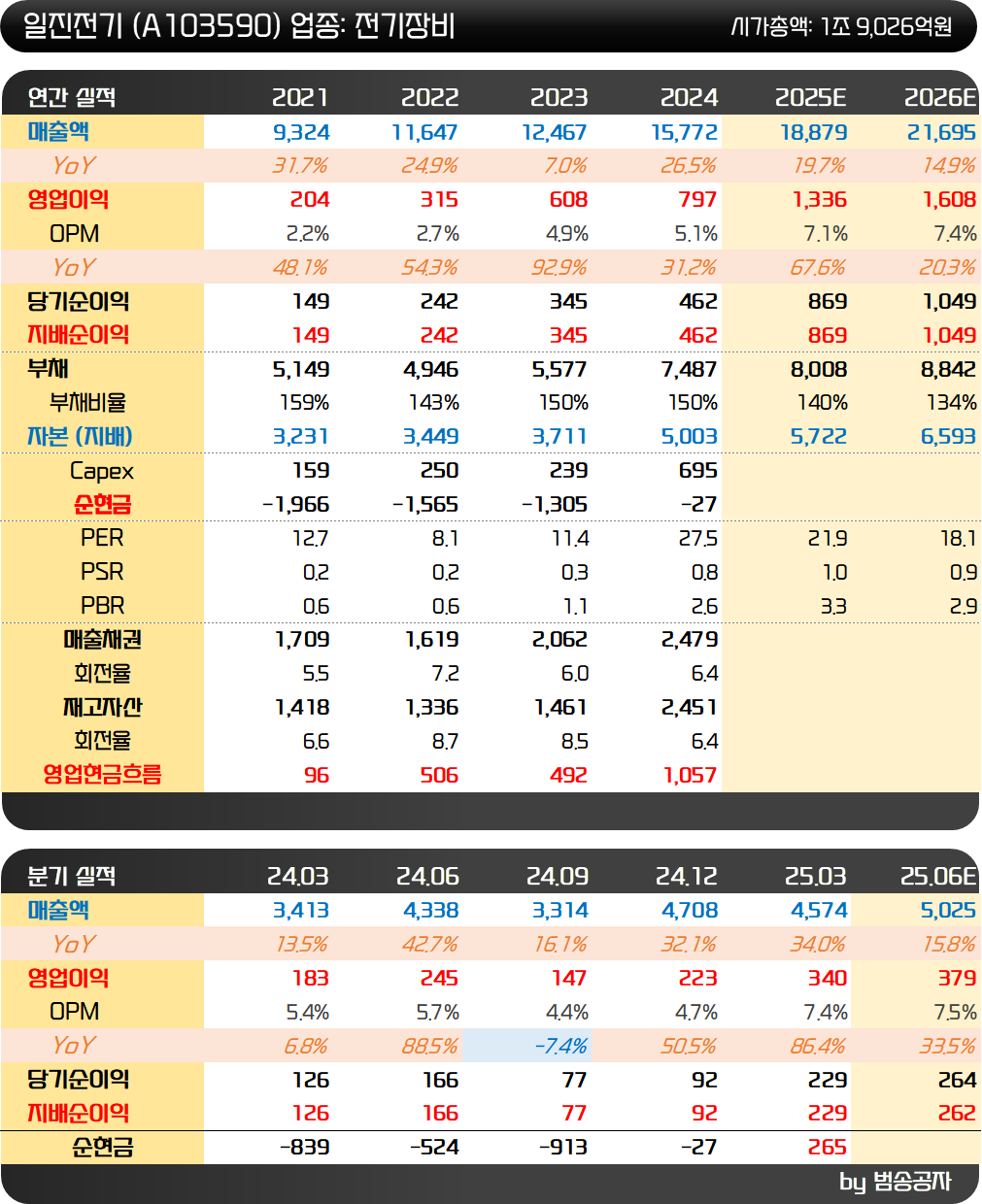Click 영업이익 YoY value 92.9%
The width and height of the screenshot is (982, 1204).
pyautogui.click(x=559, y=267)
